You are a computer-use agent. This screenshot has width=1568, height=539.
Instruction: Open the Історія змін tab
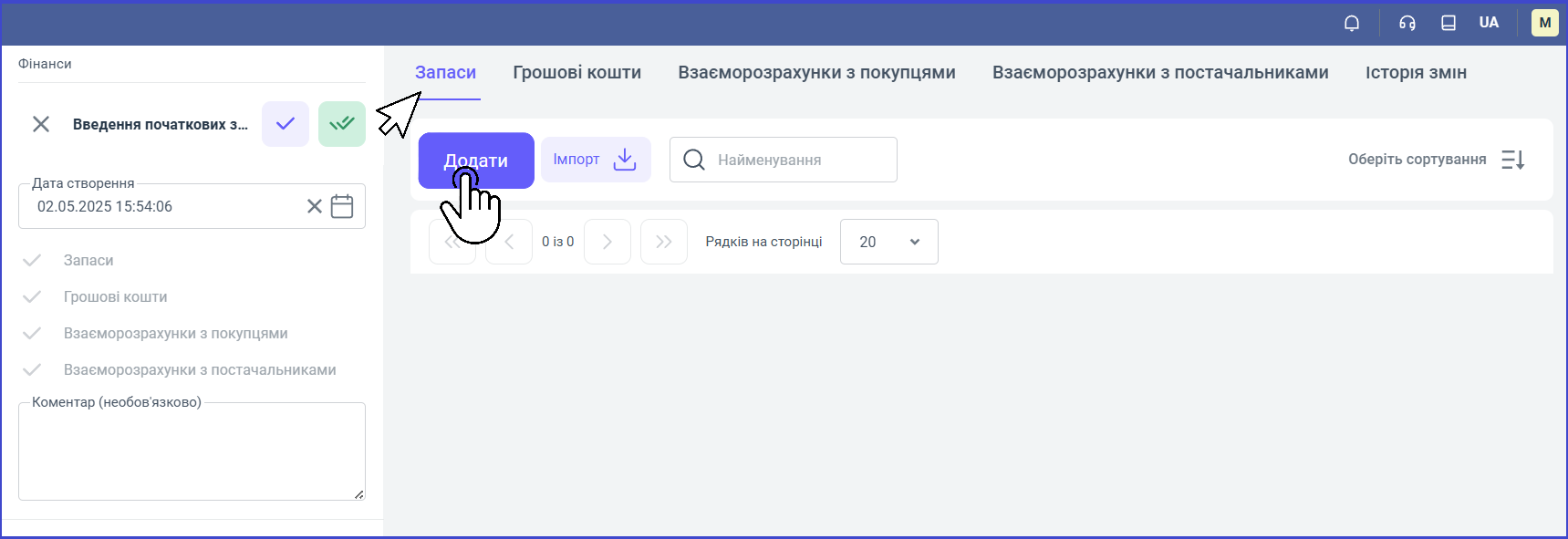coord(1416,73)
